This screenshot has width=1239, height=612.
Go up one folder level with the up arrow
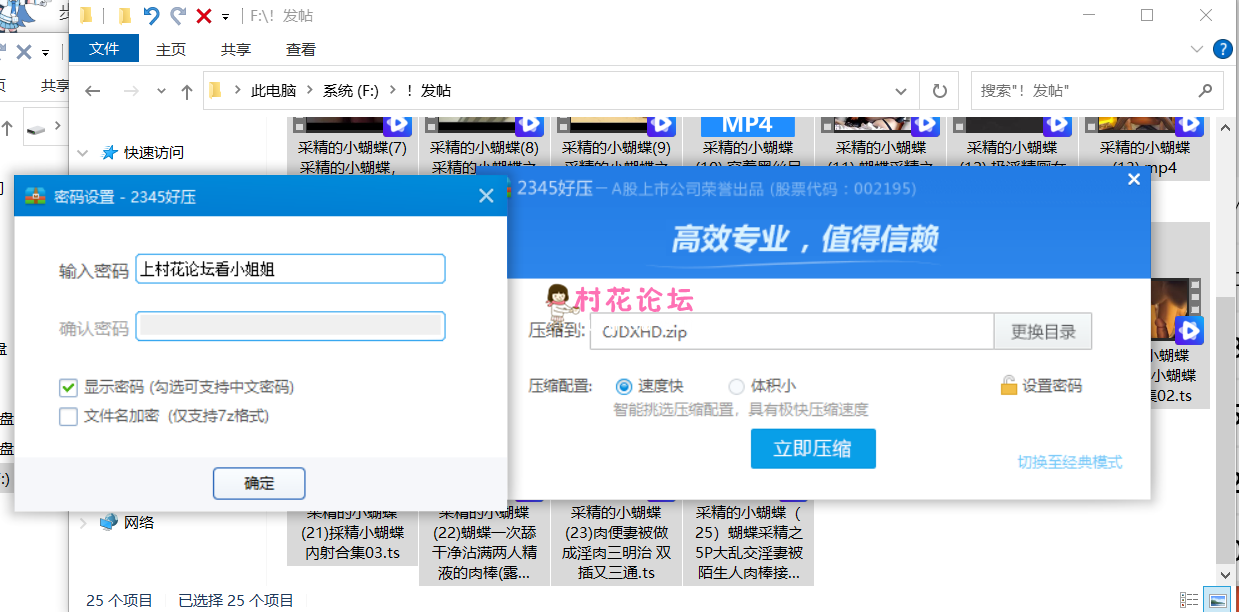[x=186, y=91]
